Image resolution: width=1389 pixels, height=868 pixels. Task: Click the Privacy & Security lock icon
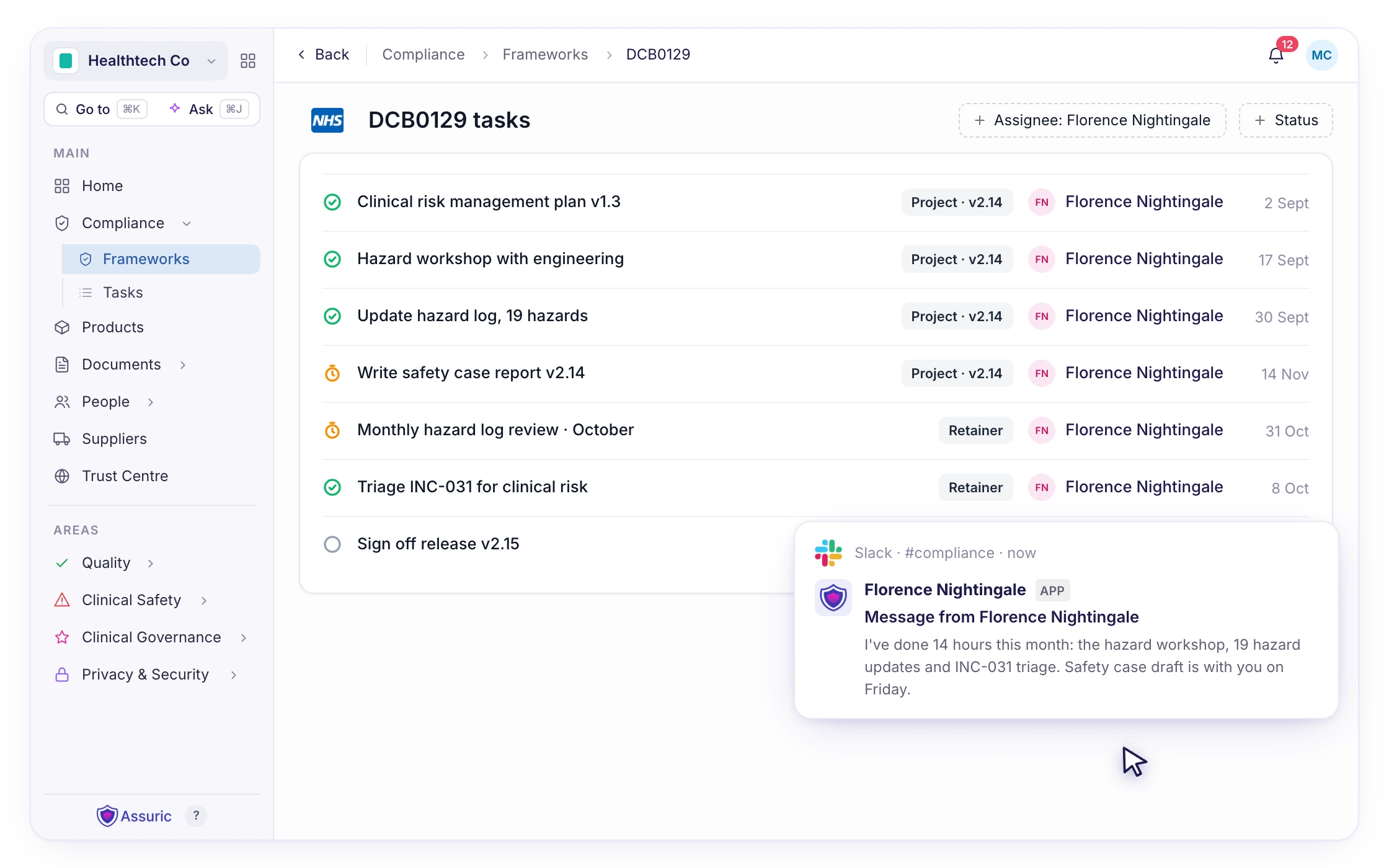(62, 675)
